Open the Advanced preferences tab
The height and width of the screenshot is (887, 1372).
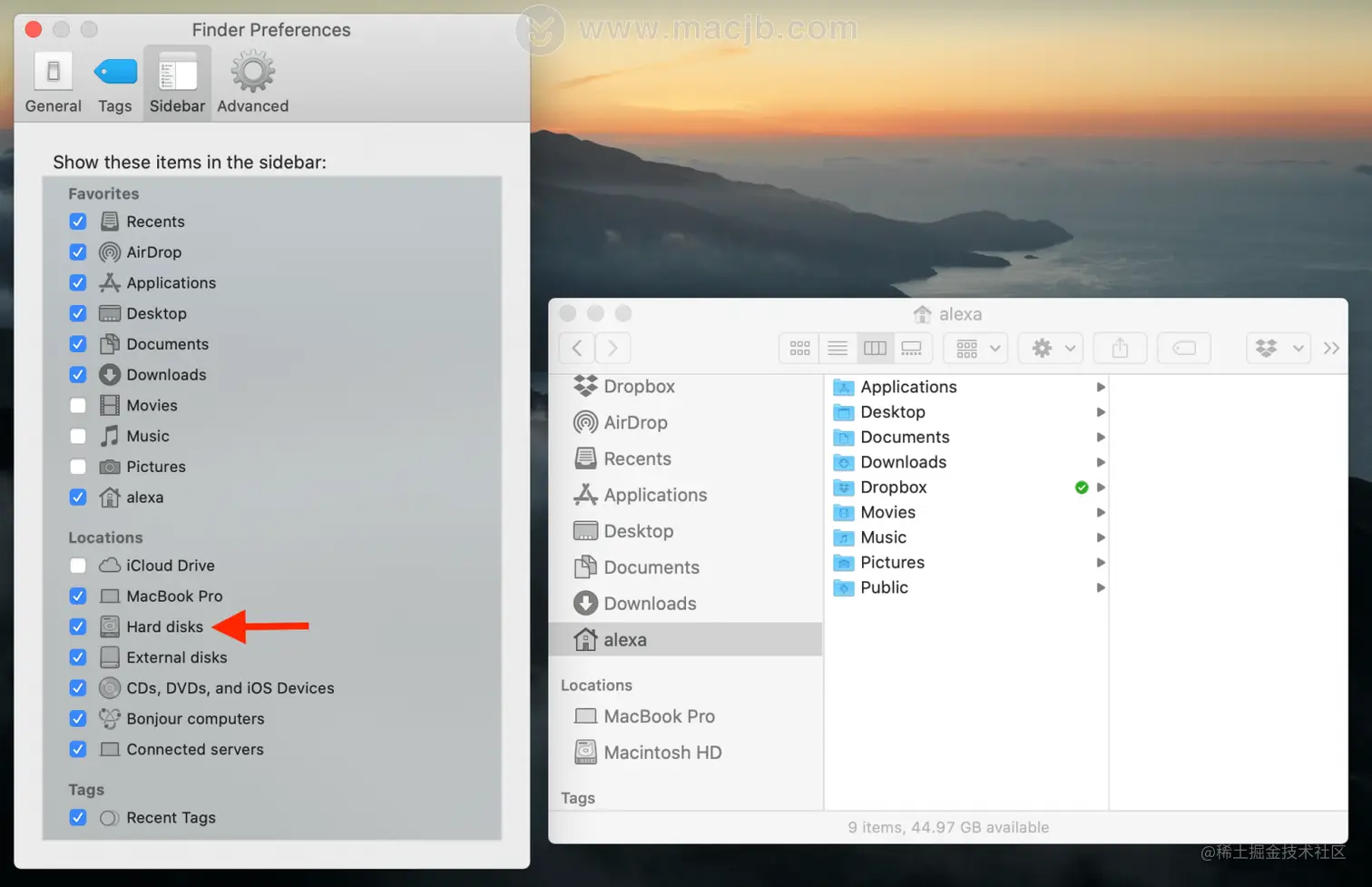coord(253,83)
